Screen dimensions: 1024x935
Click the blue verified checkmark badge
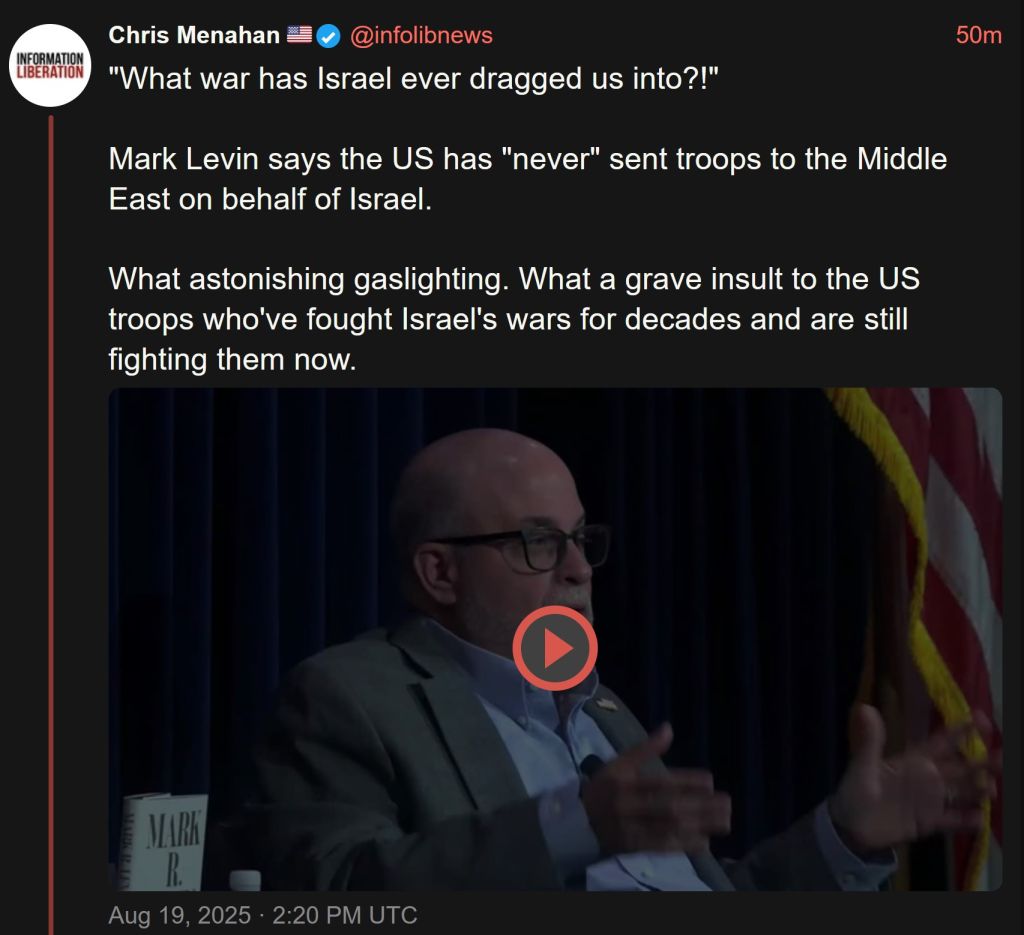328,36
